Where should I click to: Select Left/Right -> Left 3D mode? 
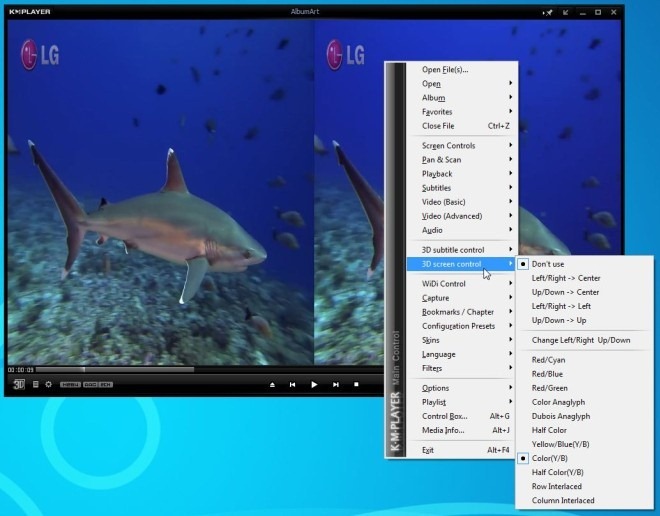coord(585,306)
